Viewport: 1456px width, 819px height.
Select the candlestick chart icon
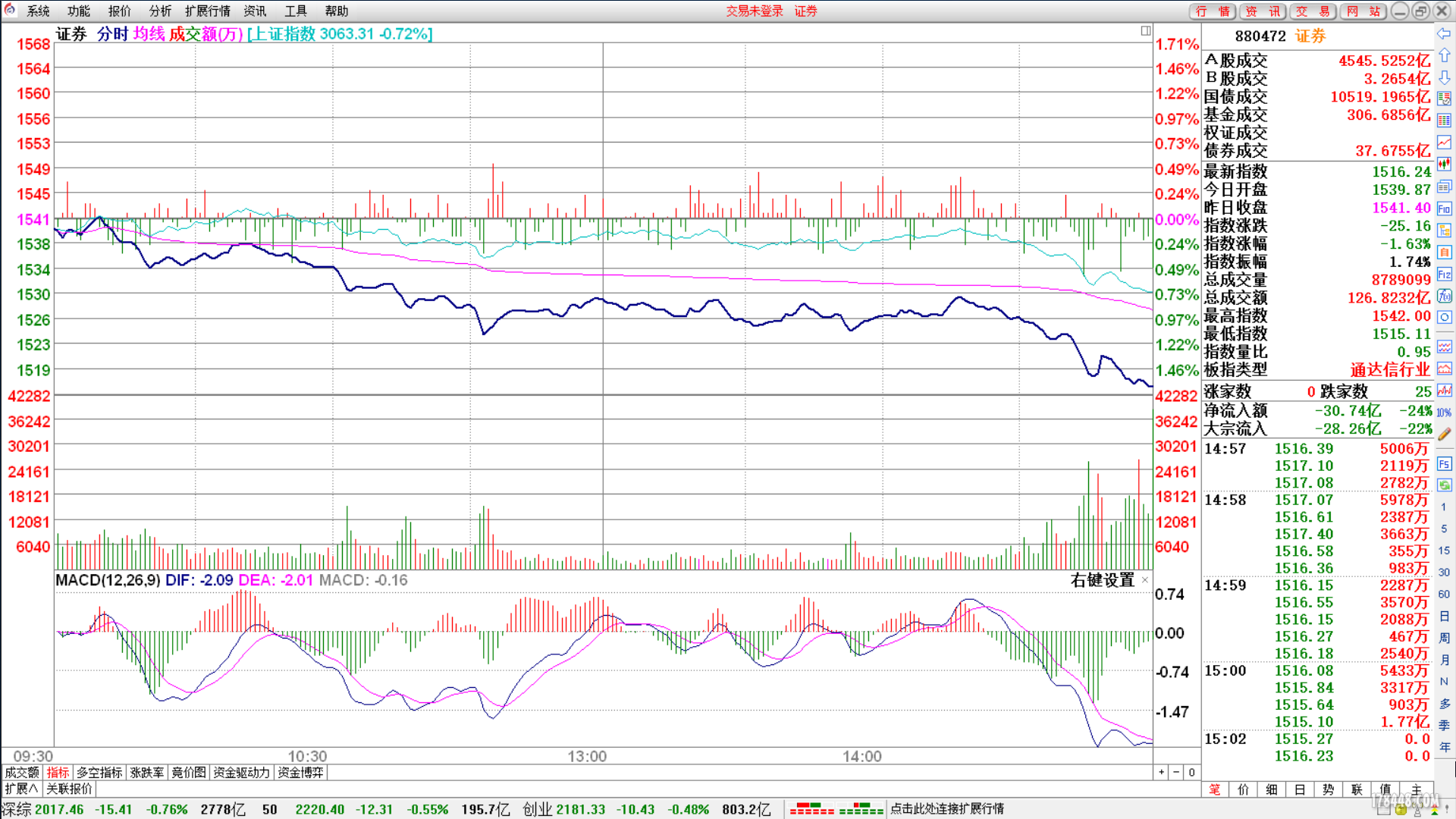[x=1444, y=164]
